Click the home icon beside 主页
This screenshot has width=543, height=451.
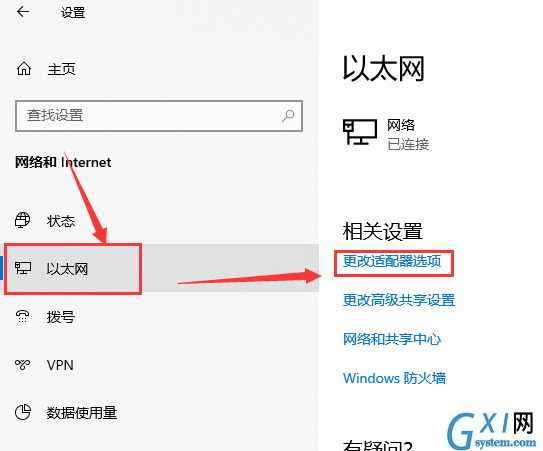24,69
